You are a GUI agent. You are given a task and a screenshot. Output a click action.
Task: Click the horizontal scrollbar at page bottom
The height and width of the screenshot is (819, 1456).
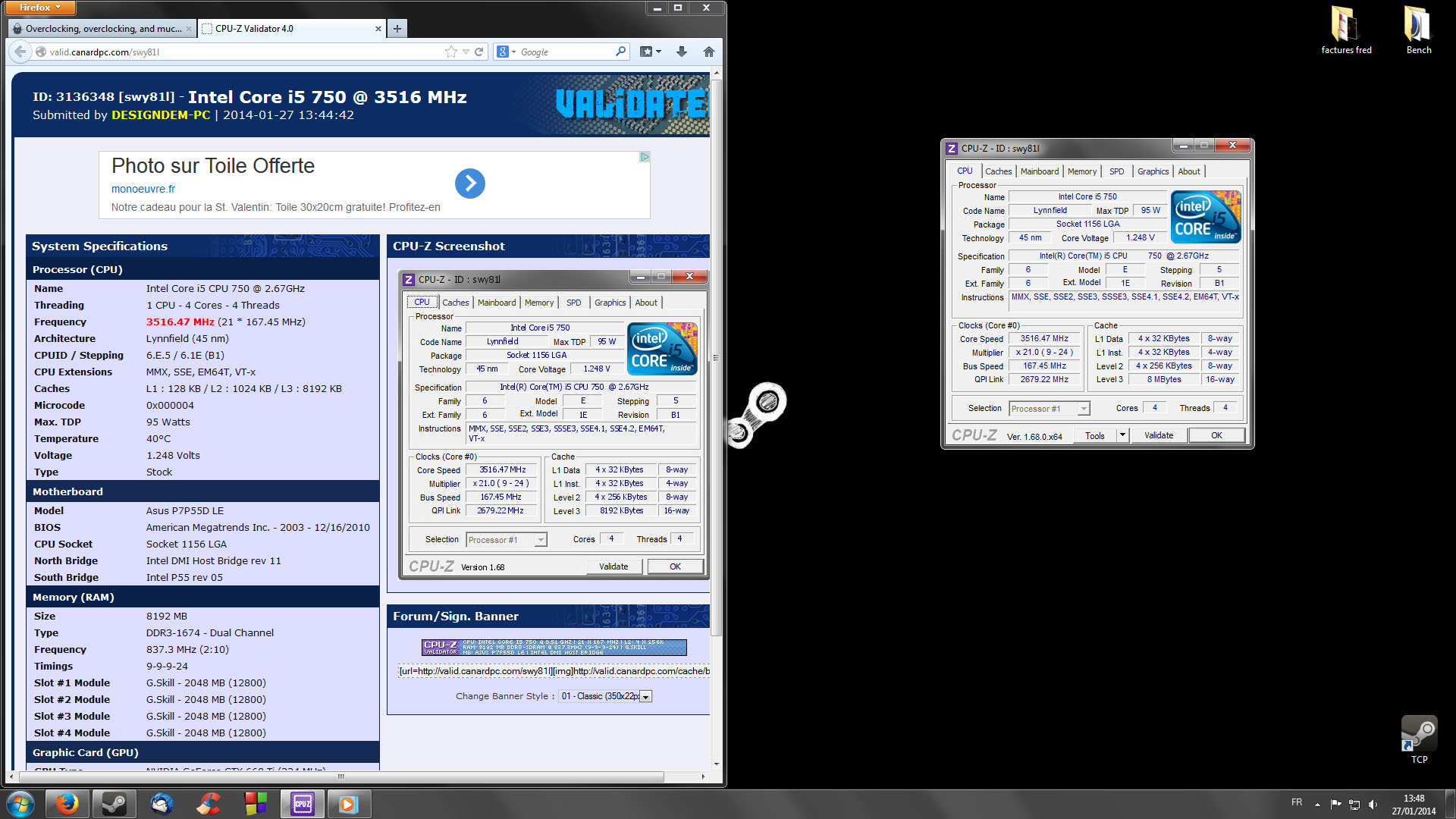(x=341, y=777)
